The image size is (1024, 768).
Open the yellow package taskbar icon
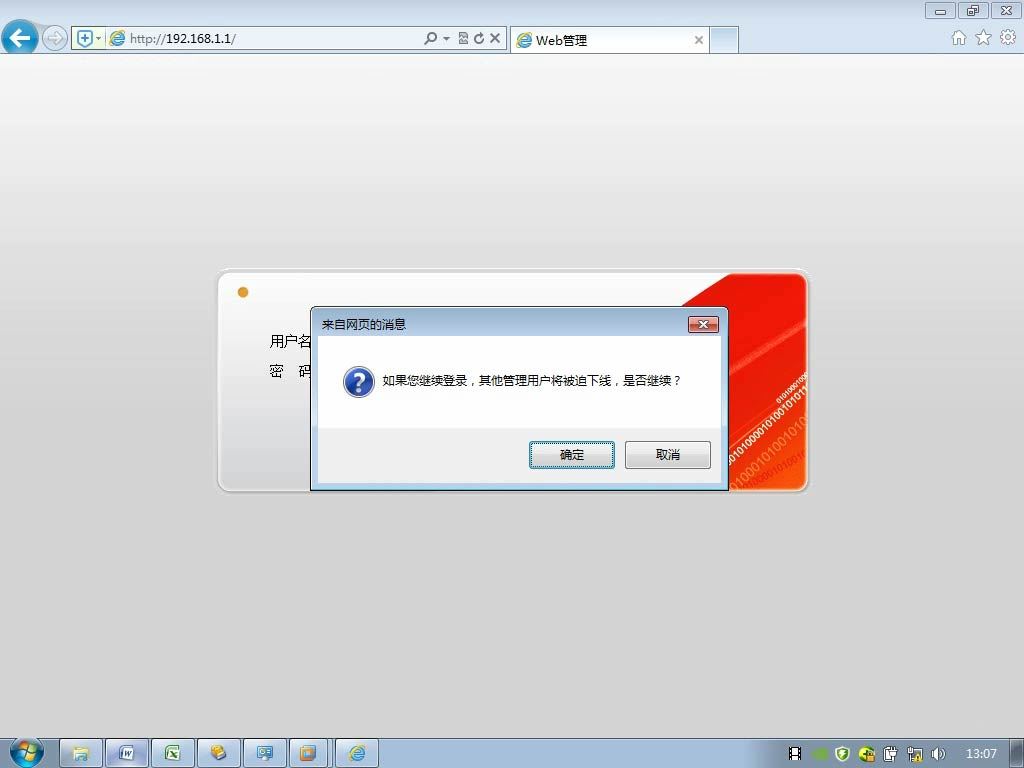pos(218,754)
